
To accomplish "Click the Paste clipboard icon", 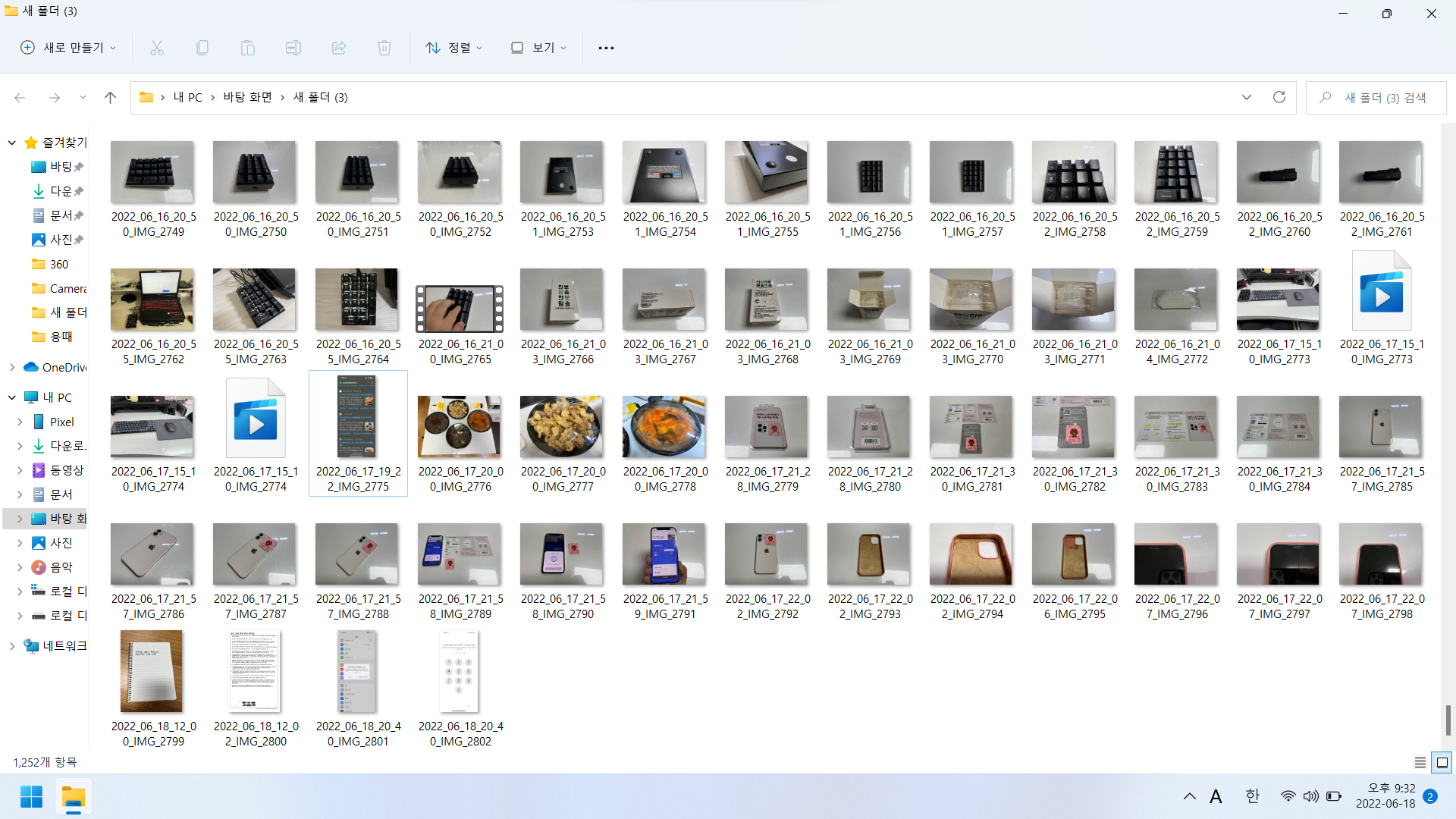I will [248, 48].
